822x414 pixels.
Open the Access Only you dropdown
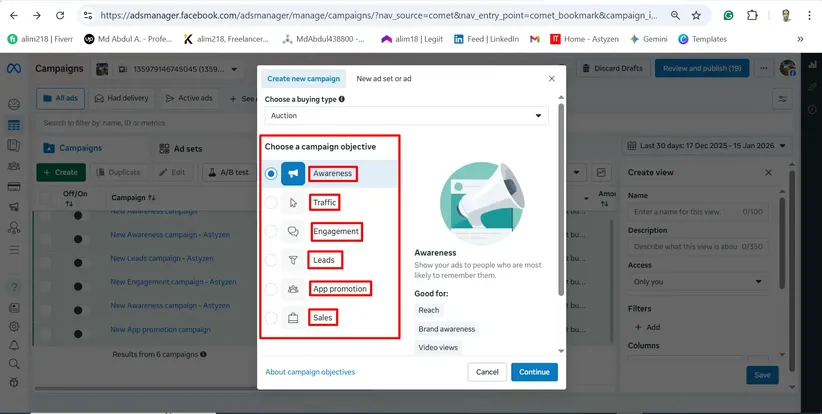(x=702, y=282)
